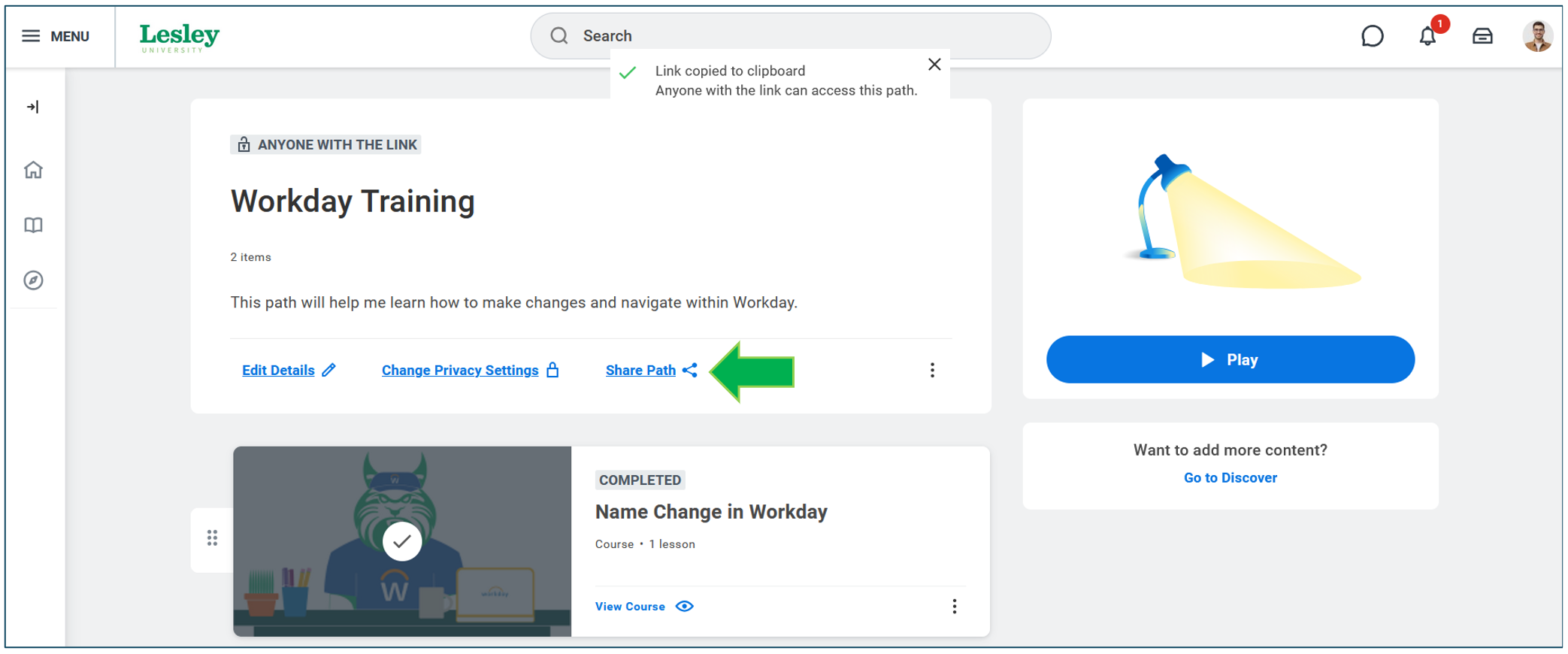Click View Course link
The height and width of the screenshot is (654, 1568).
click(x=630, y=607)
